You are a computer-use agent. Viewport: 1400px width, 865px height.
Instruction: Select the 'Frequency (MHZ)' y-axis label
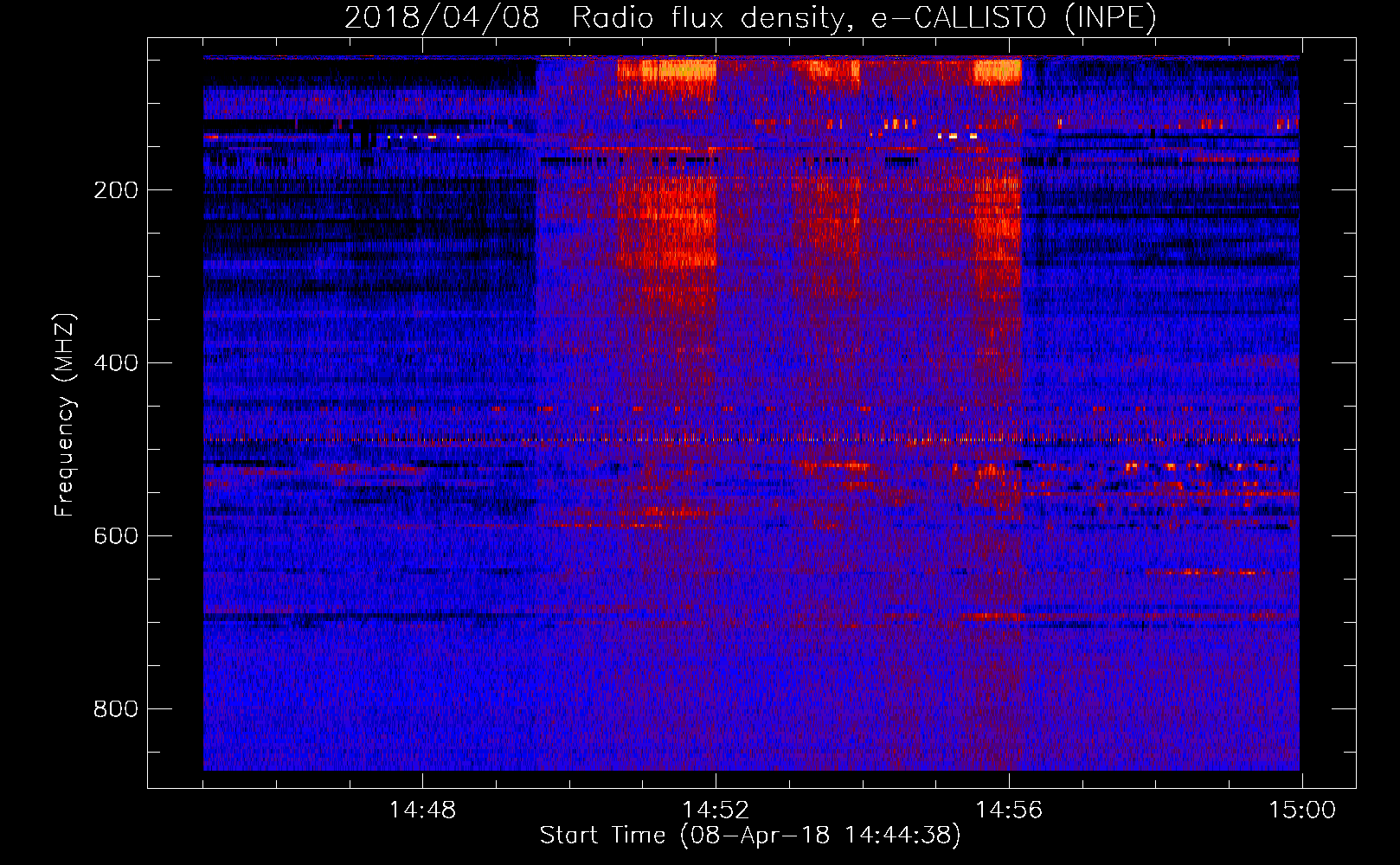(65, 415)
